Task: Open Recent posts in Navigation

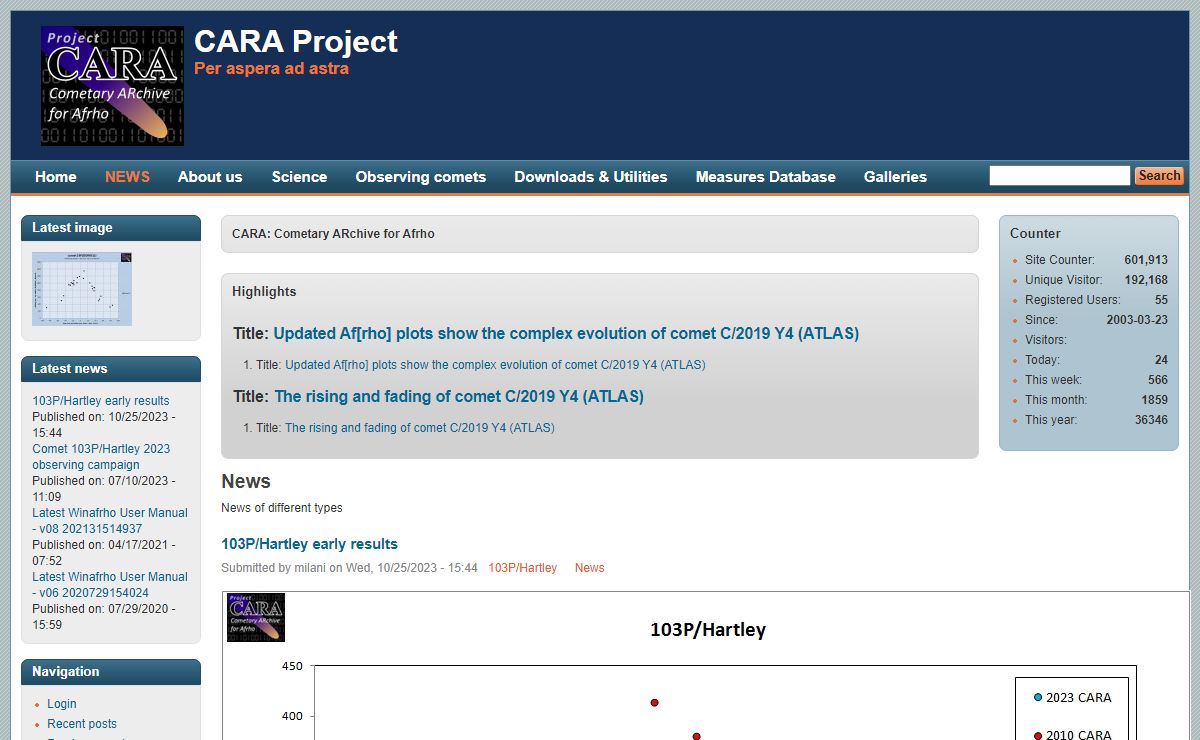Action: (82, 724)
